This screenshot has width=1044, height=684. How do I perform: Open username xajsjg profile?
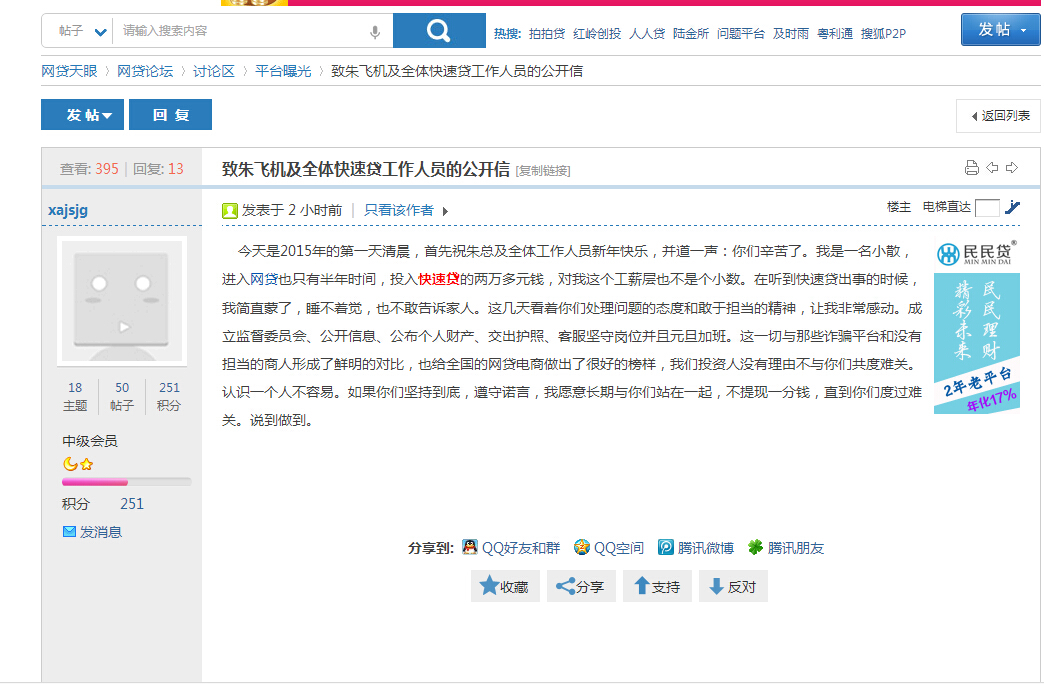click(x=68, y=210)
